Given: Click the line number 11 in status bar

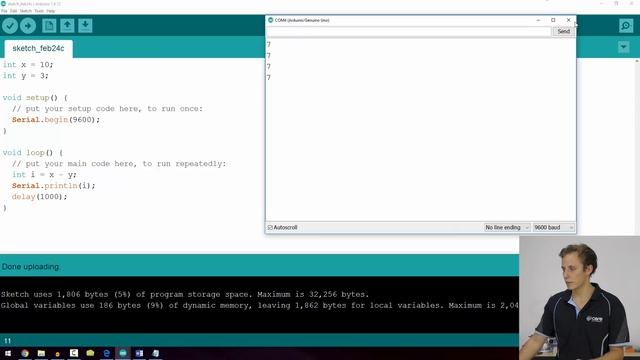Looking at the screenshot, I should pyautogui.click(x=8, y=341).
